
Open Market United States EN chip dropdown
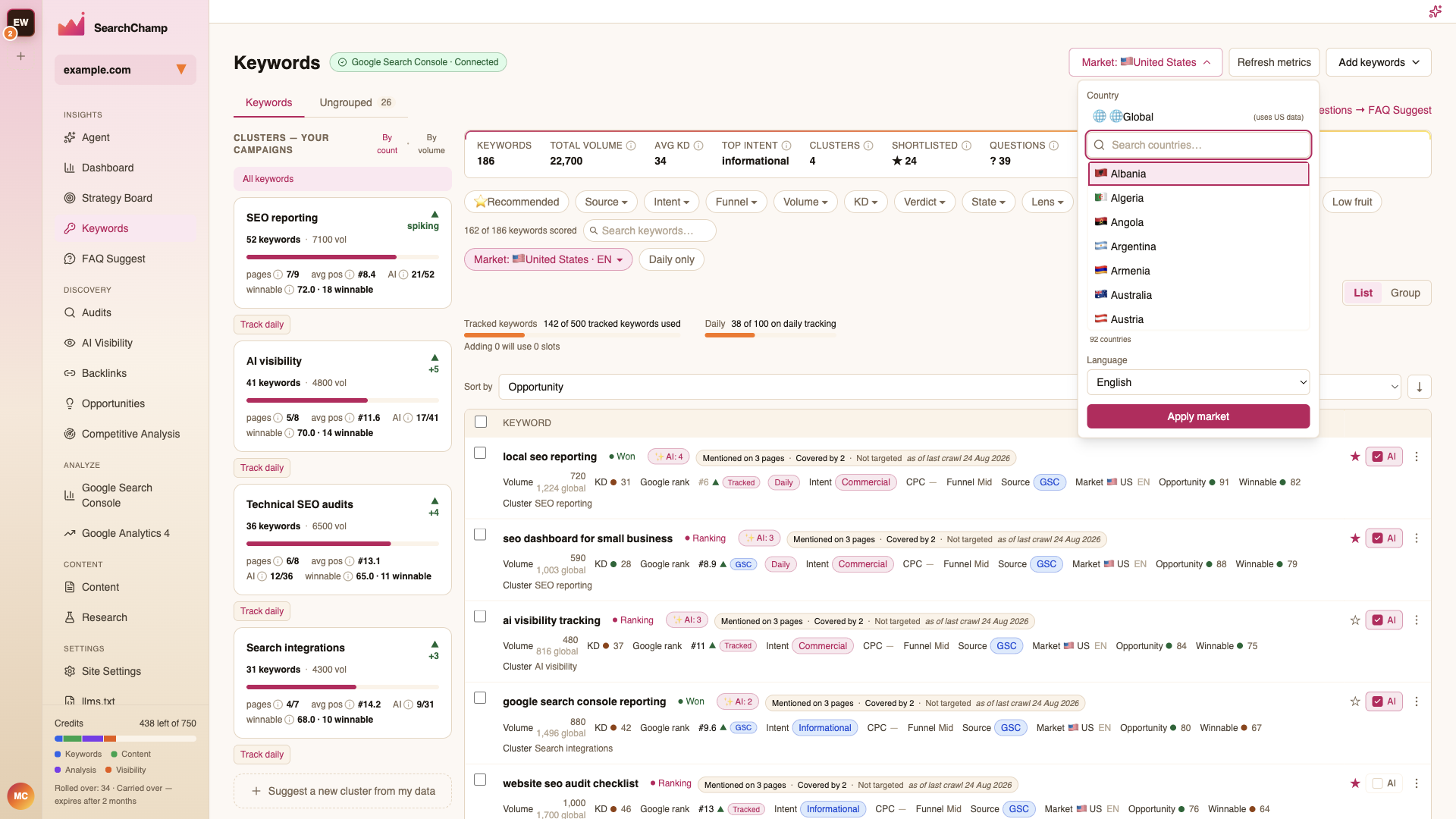tap(548, 259)
